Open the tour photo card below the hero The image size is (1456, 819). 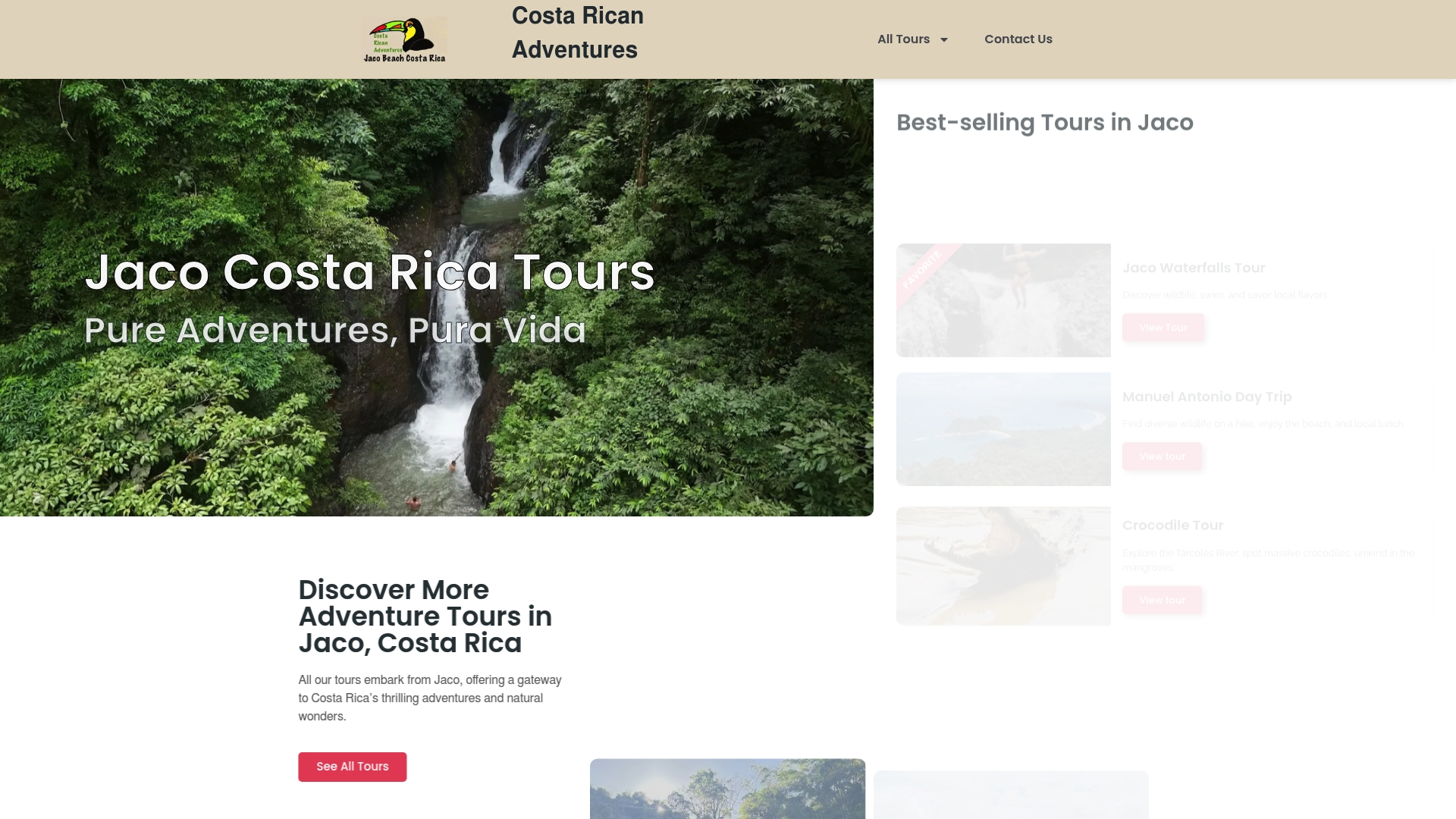point(727,789)
